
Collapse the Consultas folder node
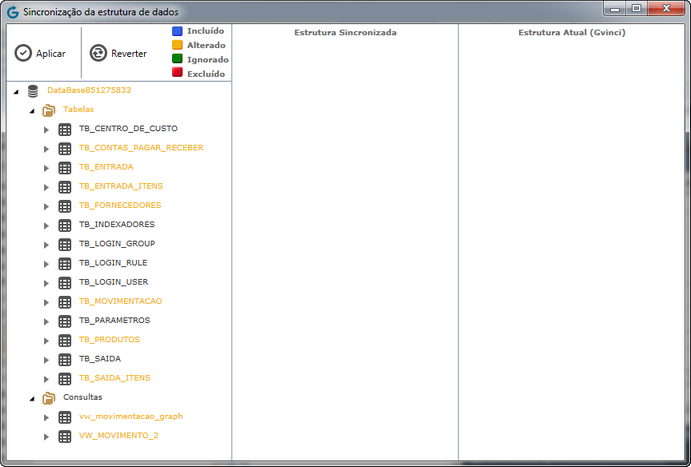31,398
